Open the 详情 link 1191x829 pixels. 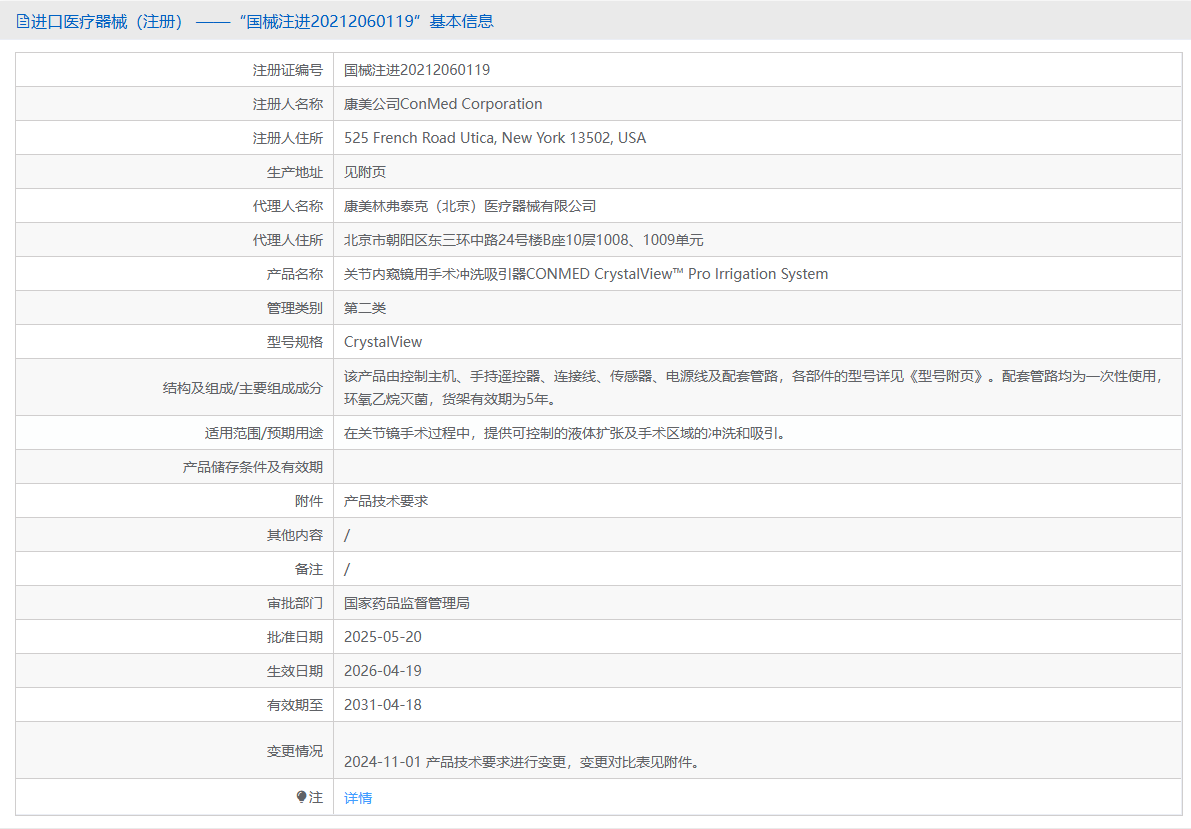[x=358, y=798]
